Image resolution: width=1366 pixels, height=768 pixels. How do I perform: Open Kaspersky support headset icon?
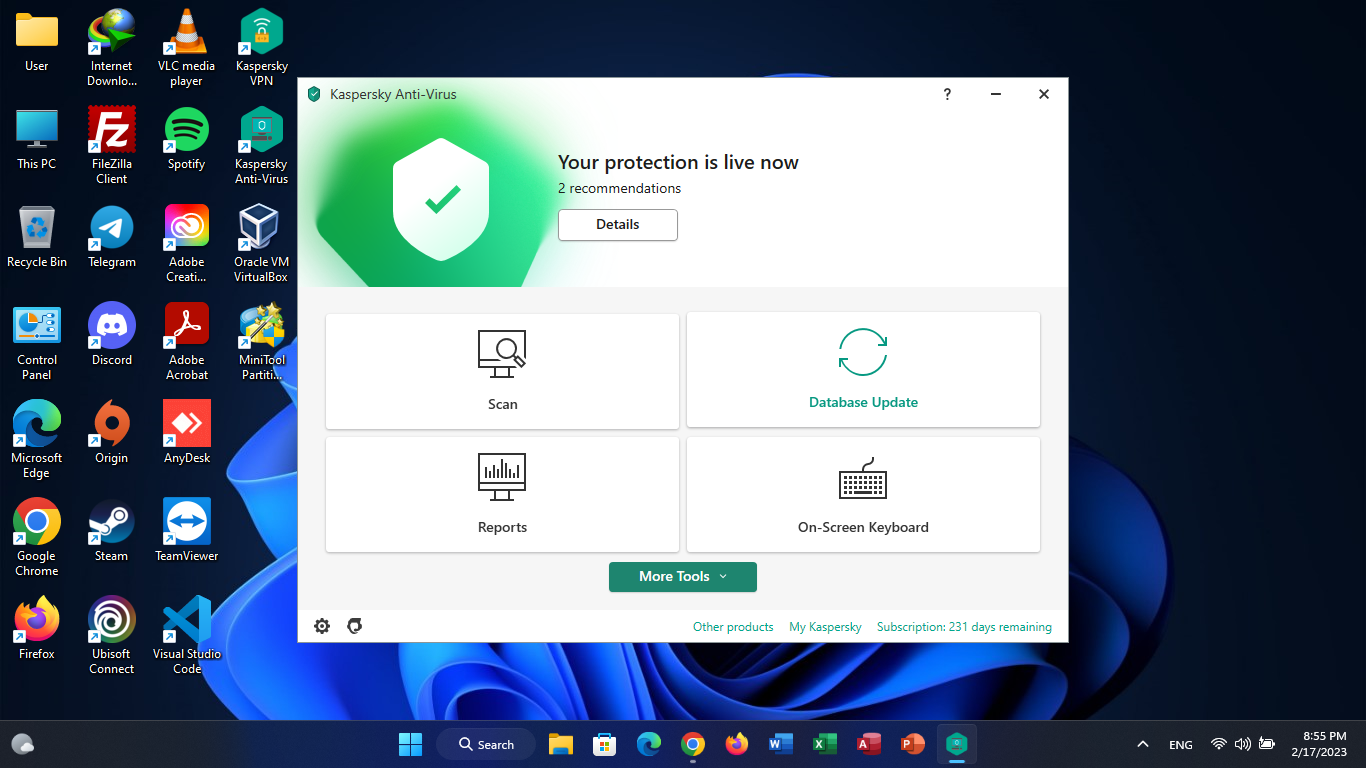[x=354, y=626]
